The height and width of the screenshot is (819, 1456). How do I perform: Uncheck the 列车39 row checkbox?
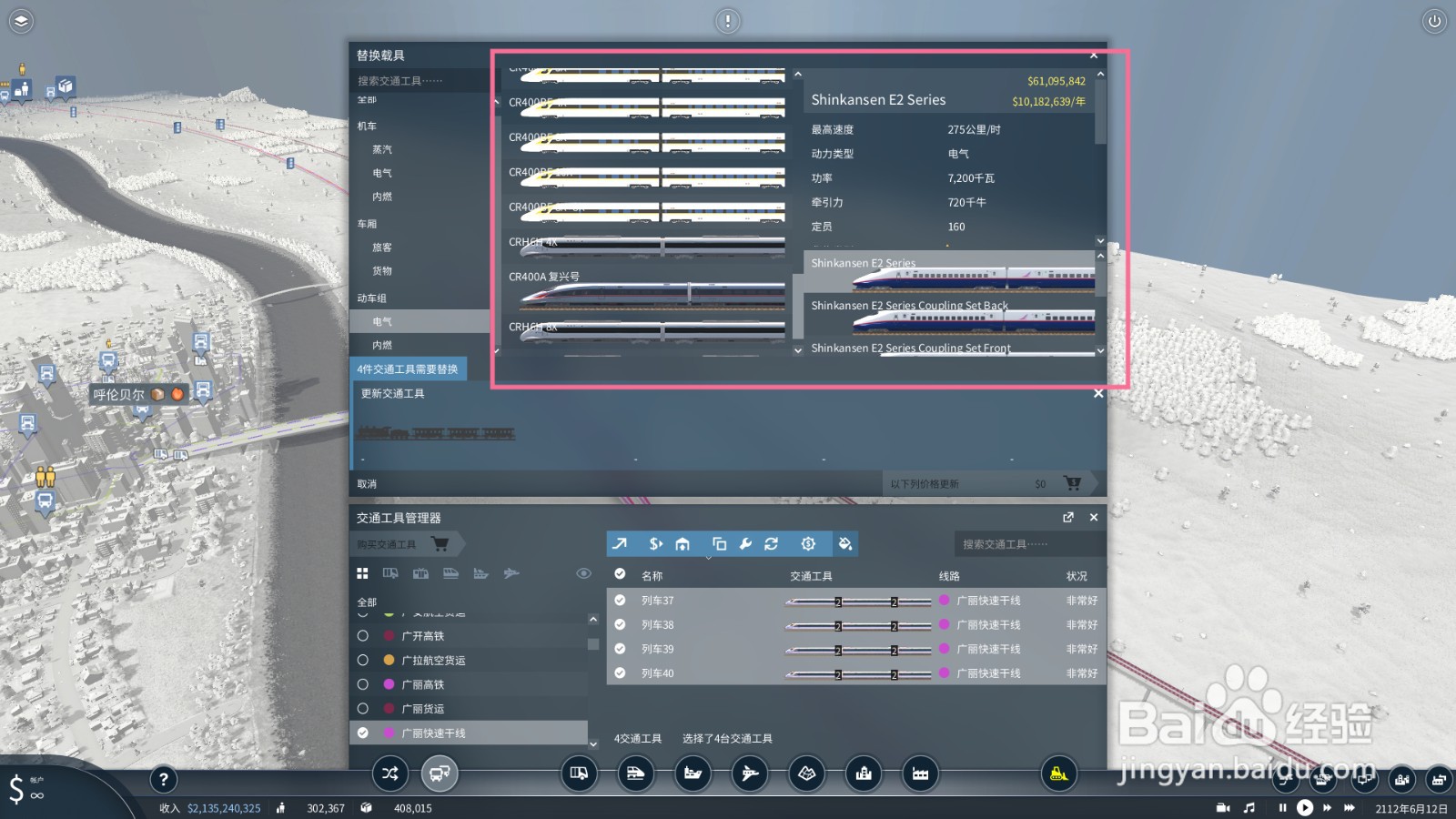pos(620,649)
